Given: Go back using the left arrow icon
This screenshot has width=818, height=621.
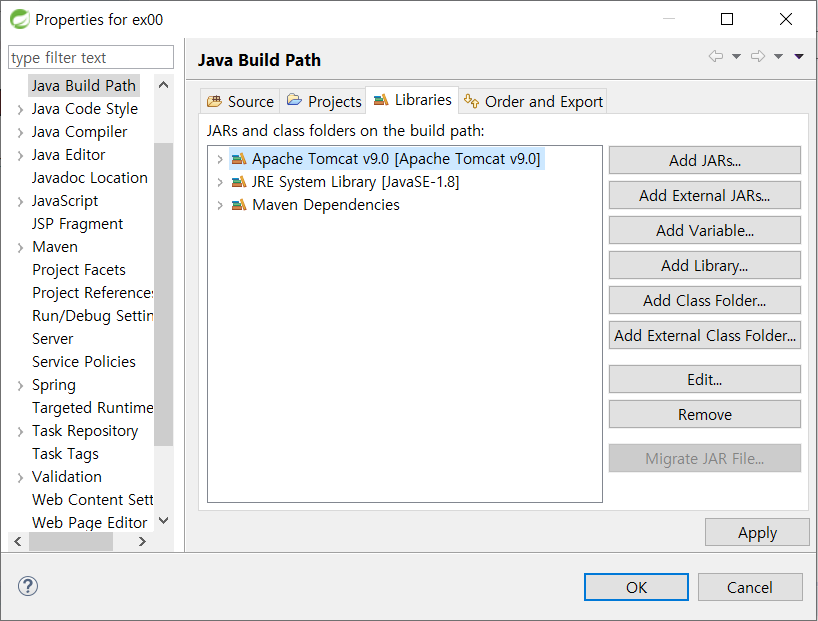Looking at the screenshot, I should [716, 56].
